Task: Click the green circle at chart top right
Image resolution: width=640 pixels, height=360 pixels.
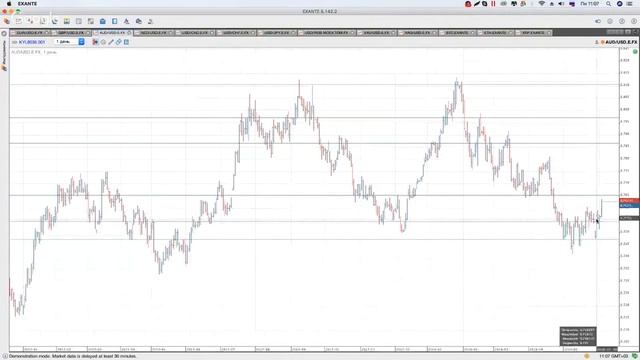Action: [635, 52]
